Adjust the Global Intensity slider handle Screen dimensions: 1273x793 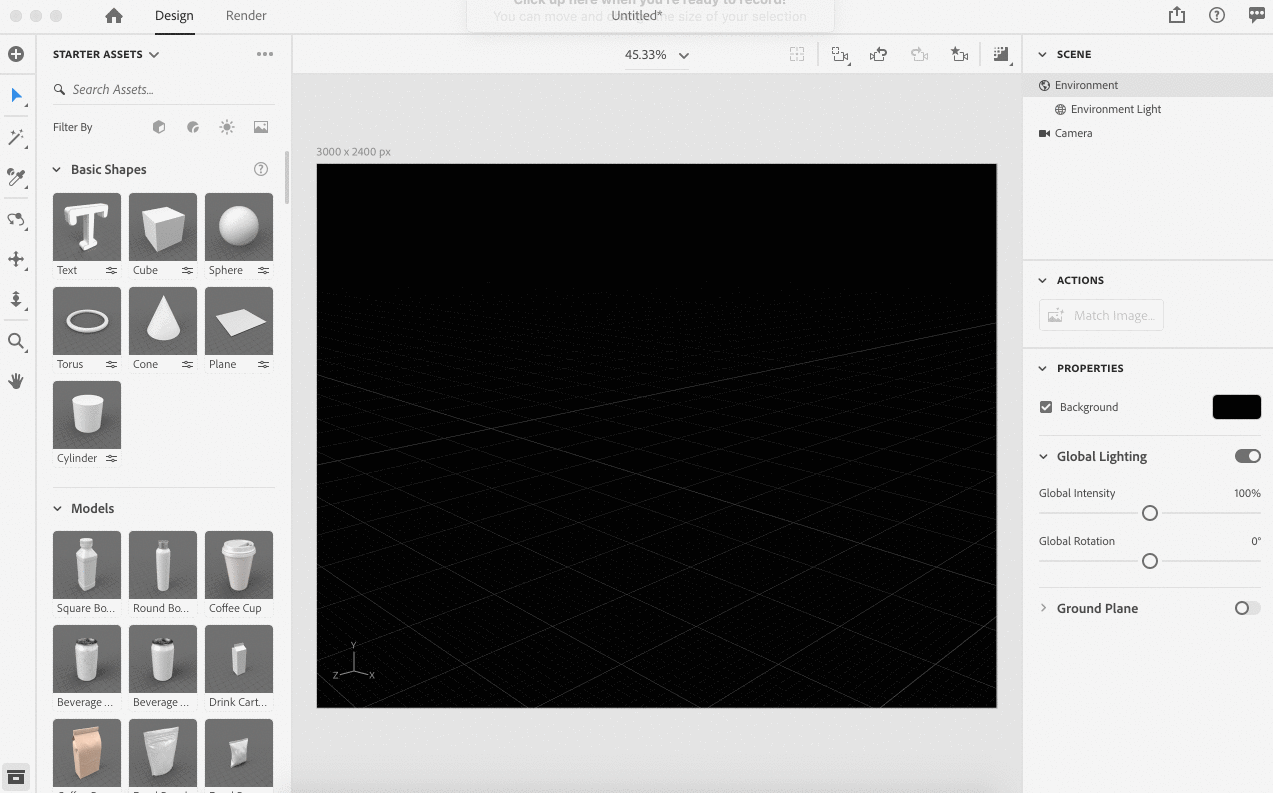pyautogui.click(x=1150, y=513)
